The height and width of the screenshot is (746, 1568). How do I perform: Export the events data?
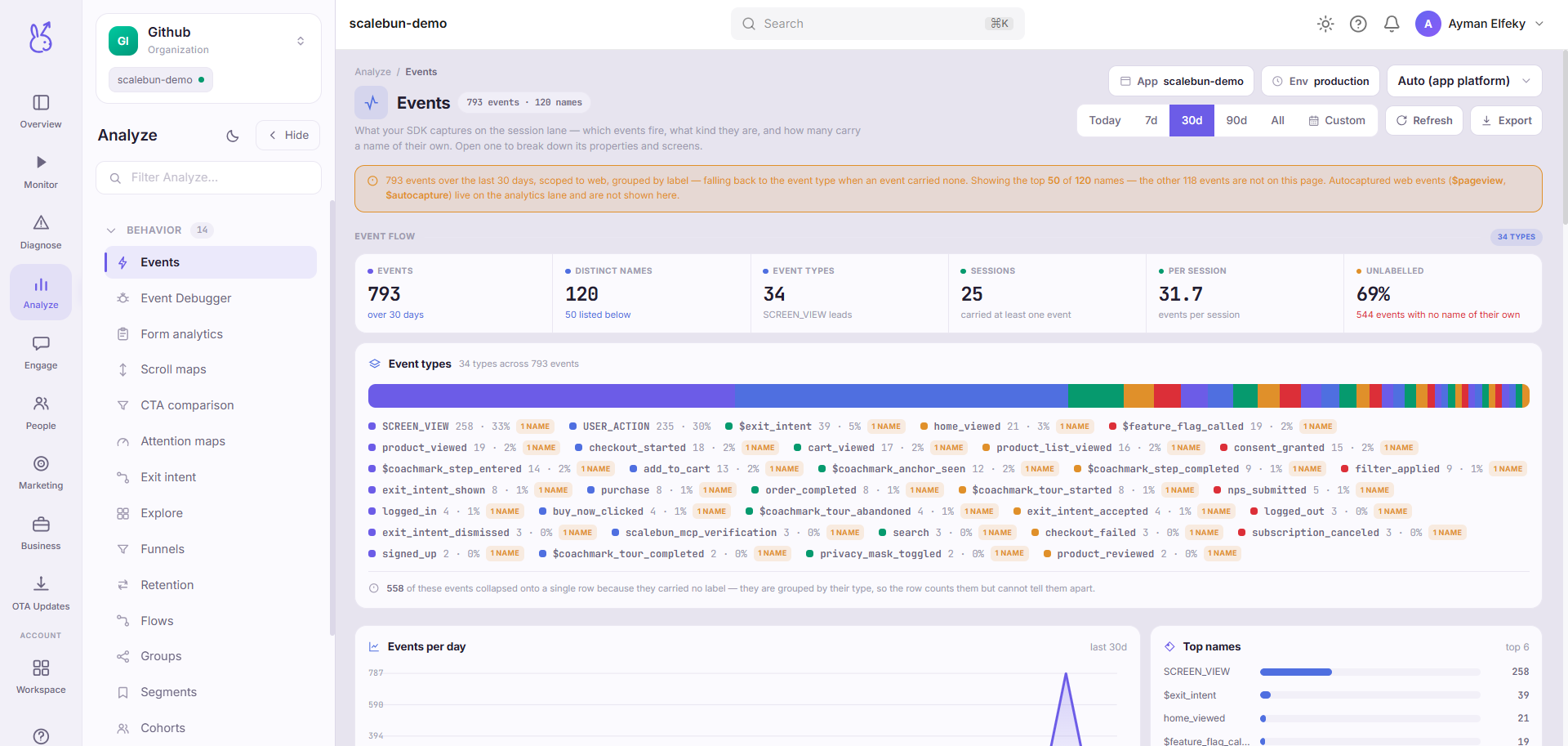[x=1507, y=120]
